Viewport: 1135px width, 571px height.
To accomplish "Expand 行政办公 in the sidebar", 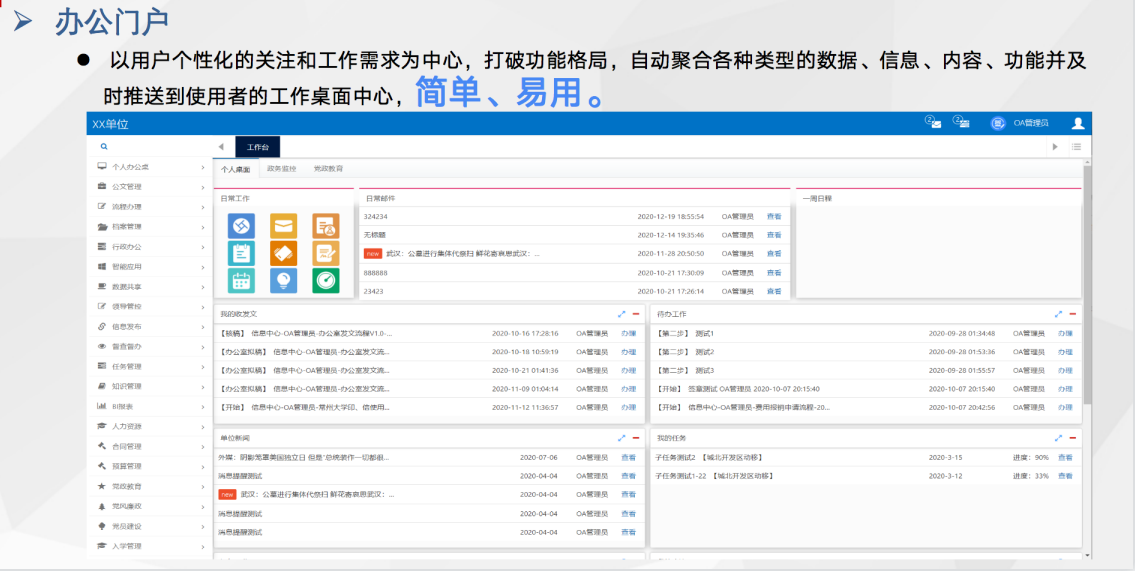I will click(150, 247).
